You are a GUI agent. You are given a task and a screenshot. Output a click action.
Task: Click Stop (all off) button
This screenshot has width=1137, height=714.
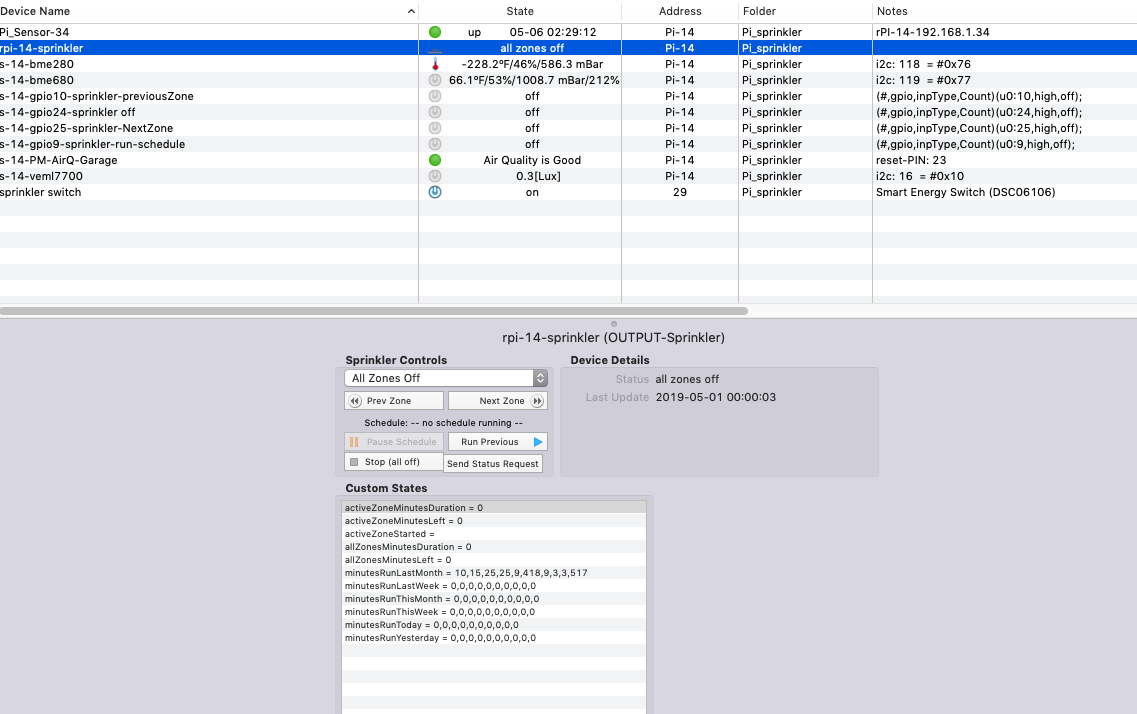click(394, 462)
